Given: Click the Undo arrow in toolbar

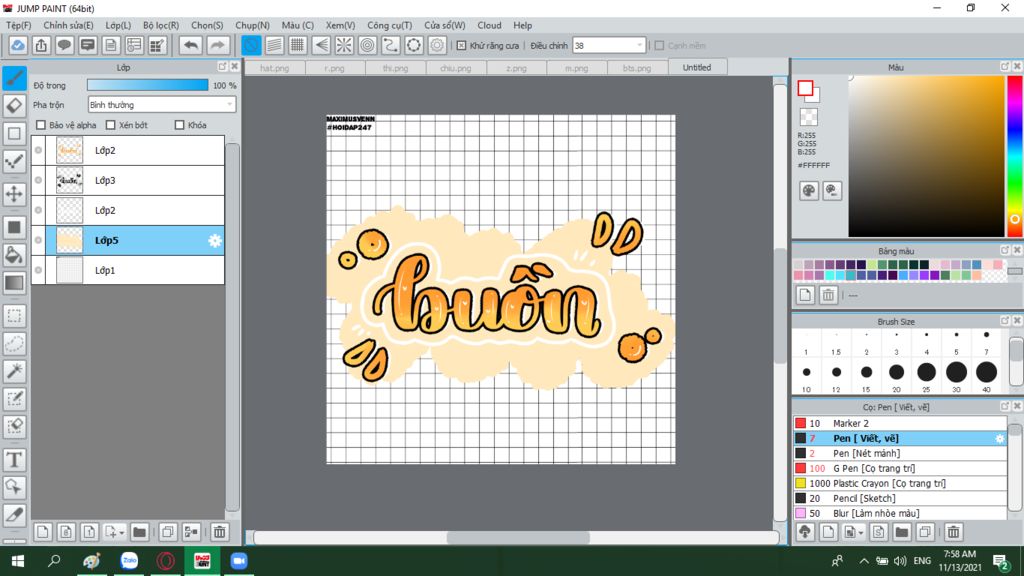Looking at the screenshot, I should pos(191,45).
